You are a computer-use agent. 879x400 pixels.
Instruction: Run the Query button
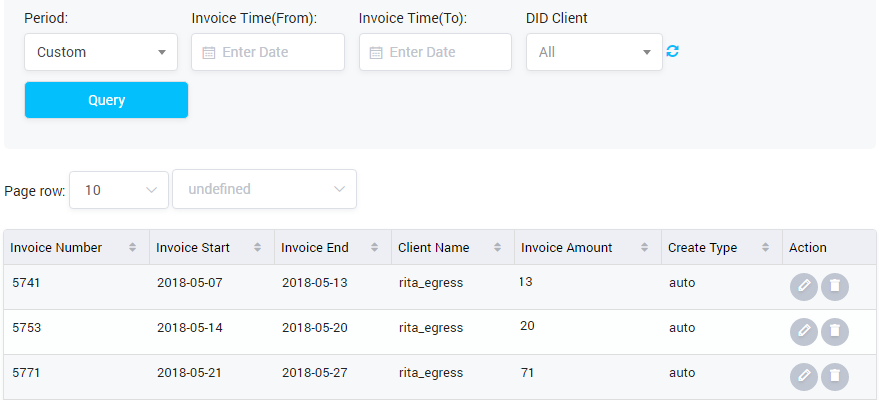pos(107,100)
